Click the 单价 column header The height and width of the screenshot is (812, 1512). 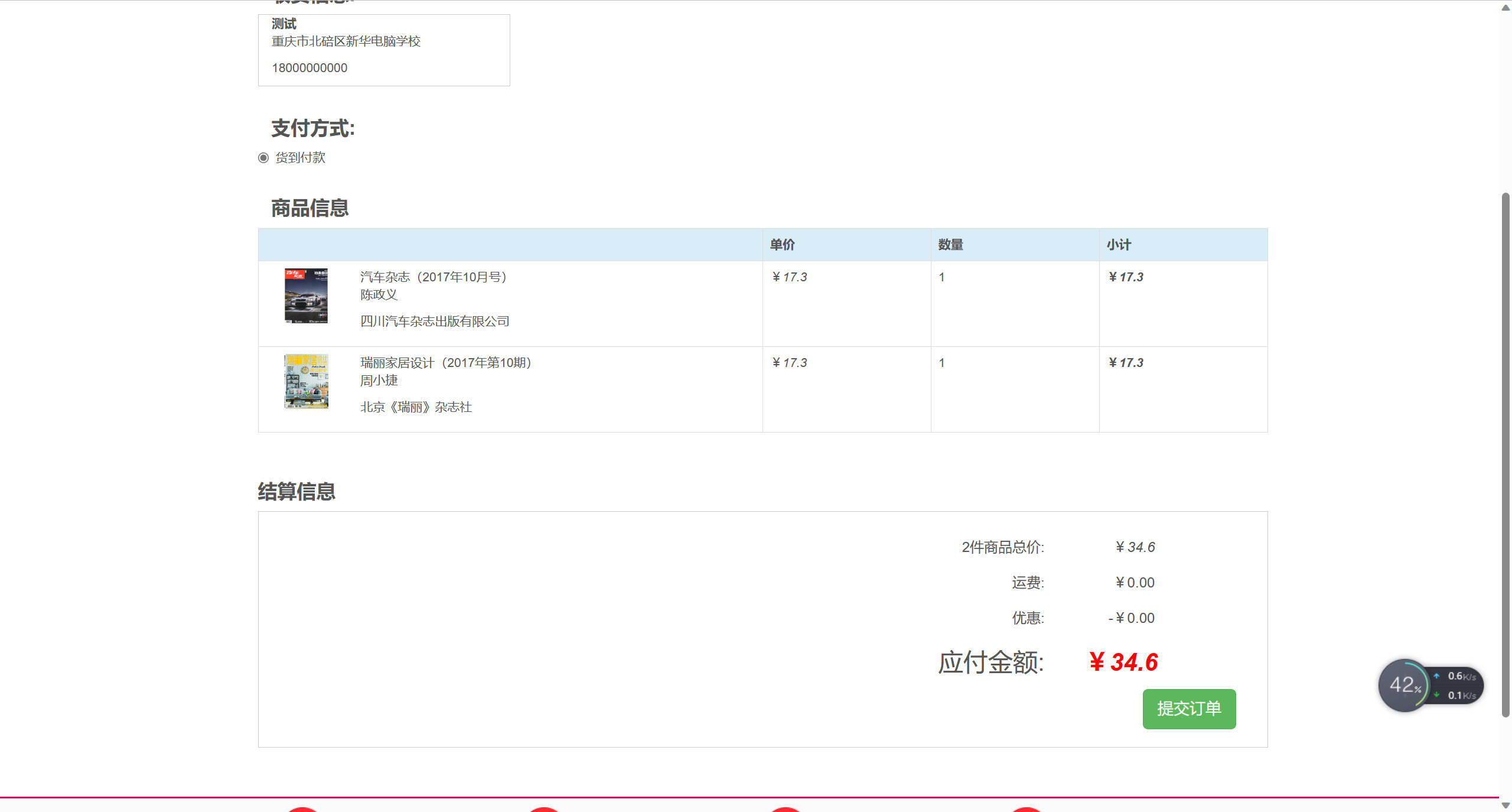pyautogui.click(x=782, y=245)
